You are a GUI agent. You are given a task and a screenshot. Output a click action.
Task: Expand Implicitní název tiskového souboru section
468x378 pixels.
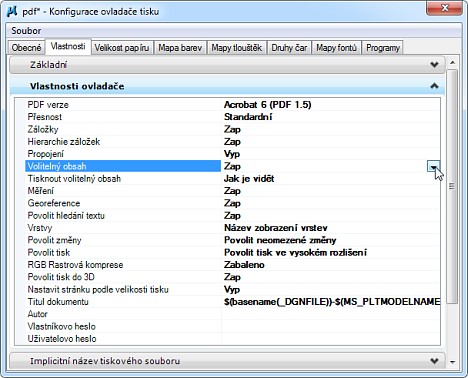227,361
